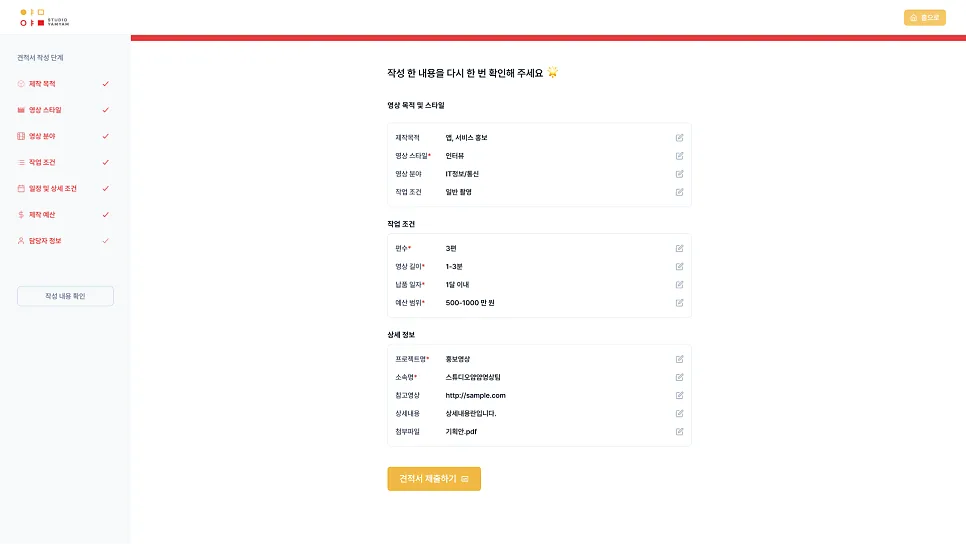Open the http://sample.com reference link
Screen dimensions: 966x544
coord(475,396)
